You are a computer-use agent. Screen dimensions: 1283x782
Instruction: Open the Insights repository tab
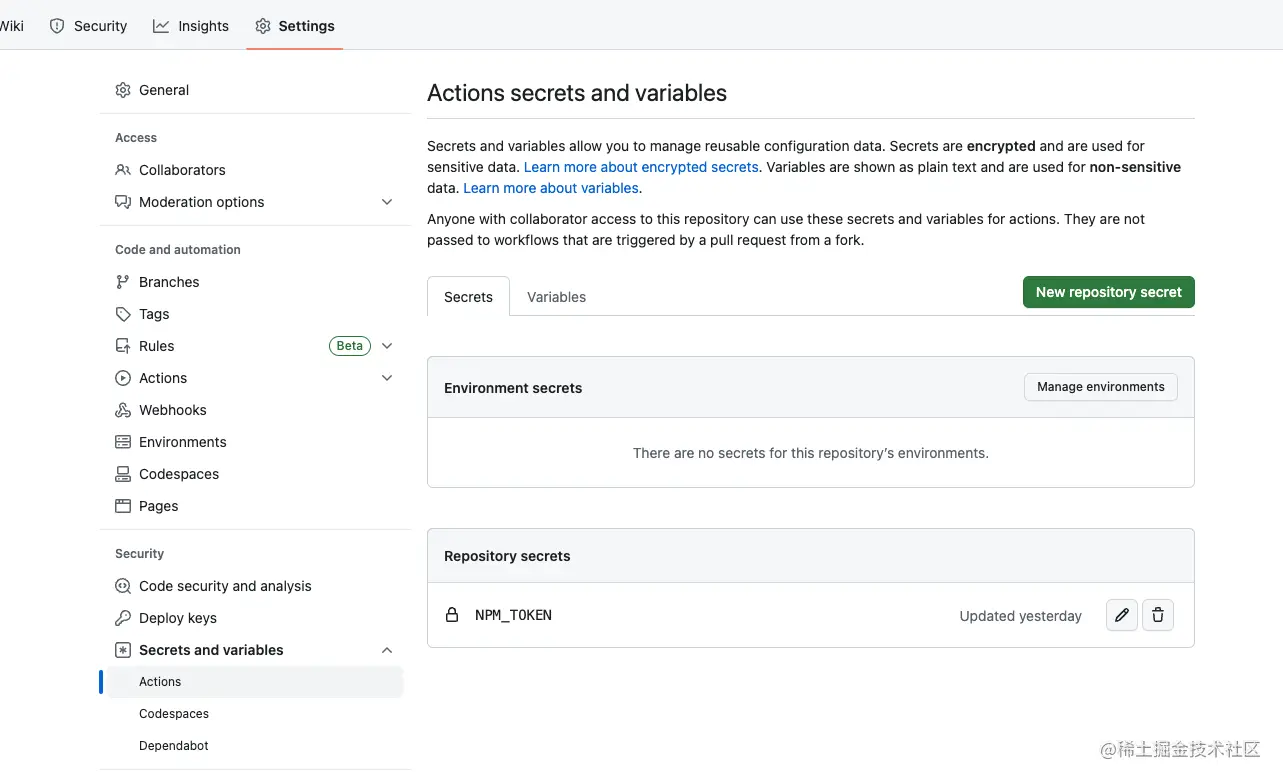(x=191, y=26)
